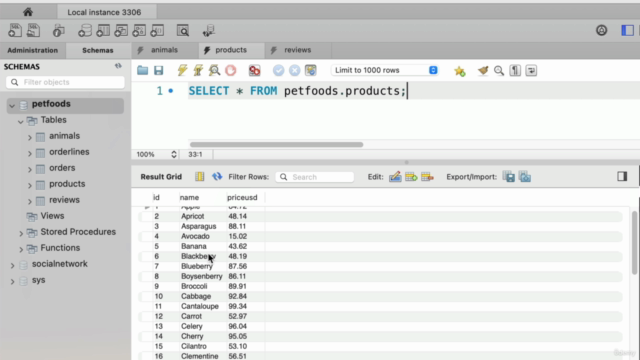Open SQL script file in main toolbar

pyautogui.click(x=33, y=31)
